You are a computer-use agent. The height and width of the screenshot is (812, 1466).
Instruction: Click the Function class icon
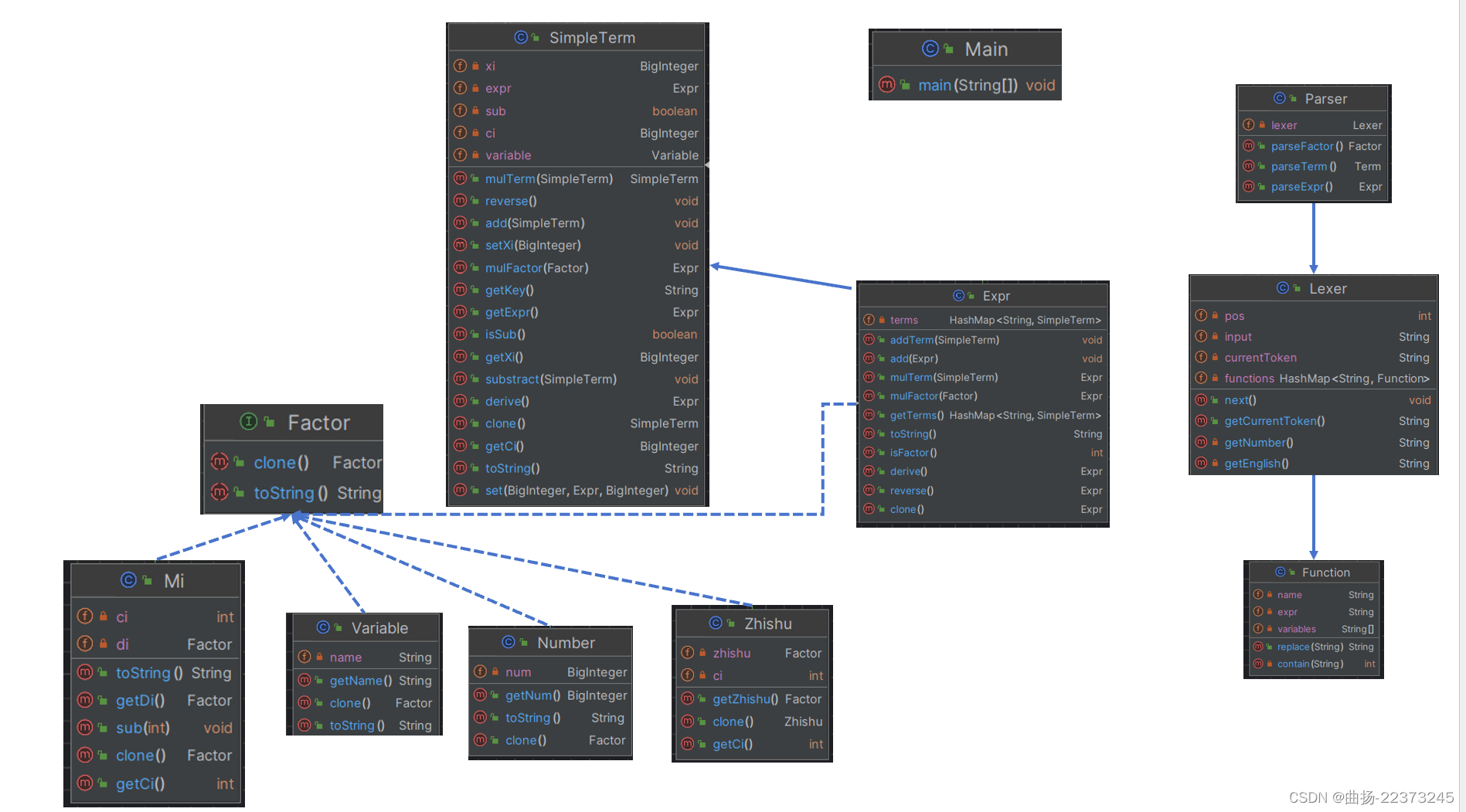coord(1281,572)
